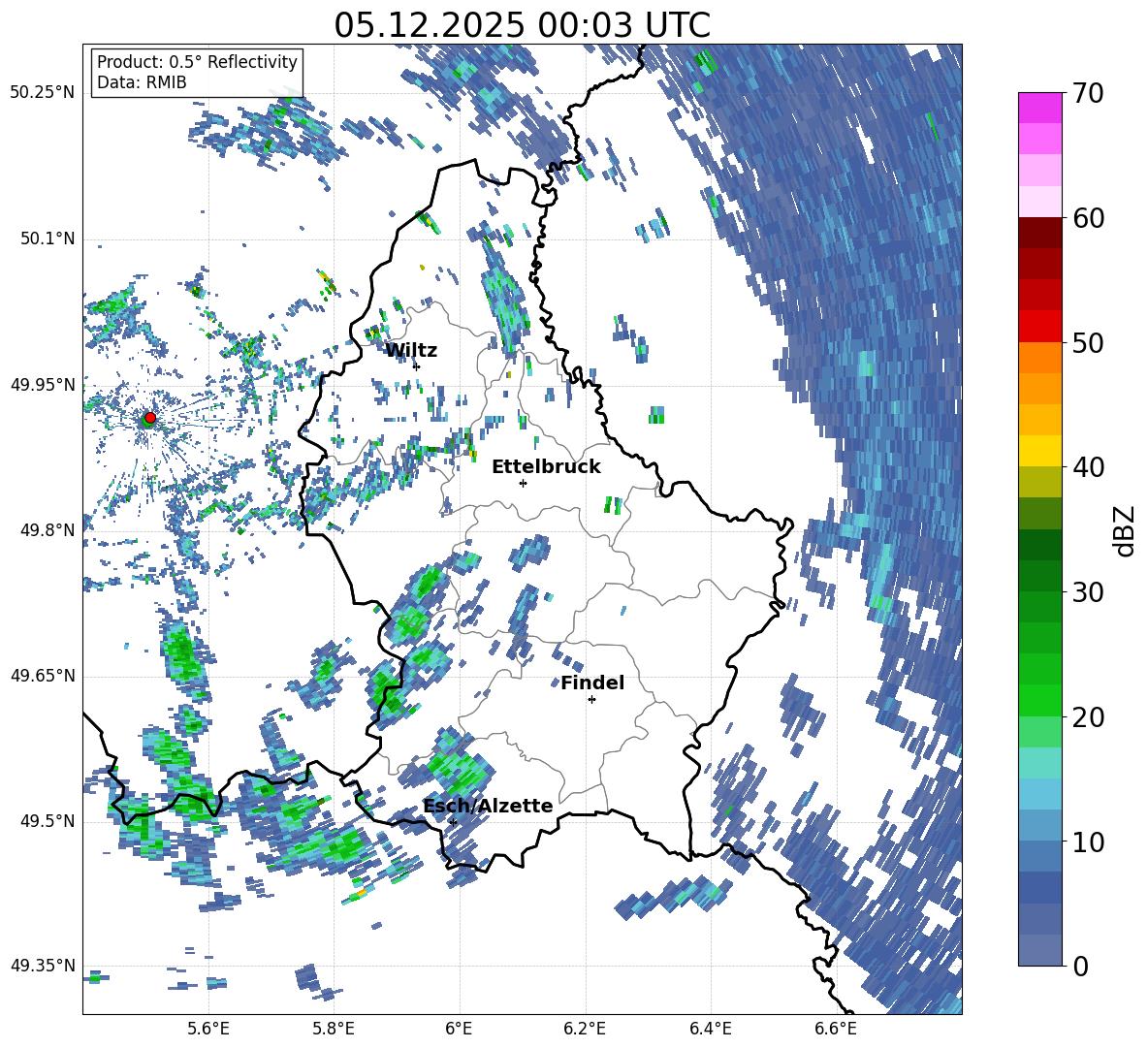Screen dimensions: 1148x1048
Task: Click the 10 tick label on colorbar
Action: 1088,842
